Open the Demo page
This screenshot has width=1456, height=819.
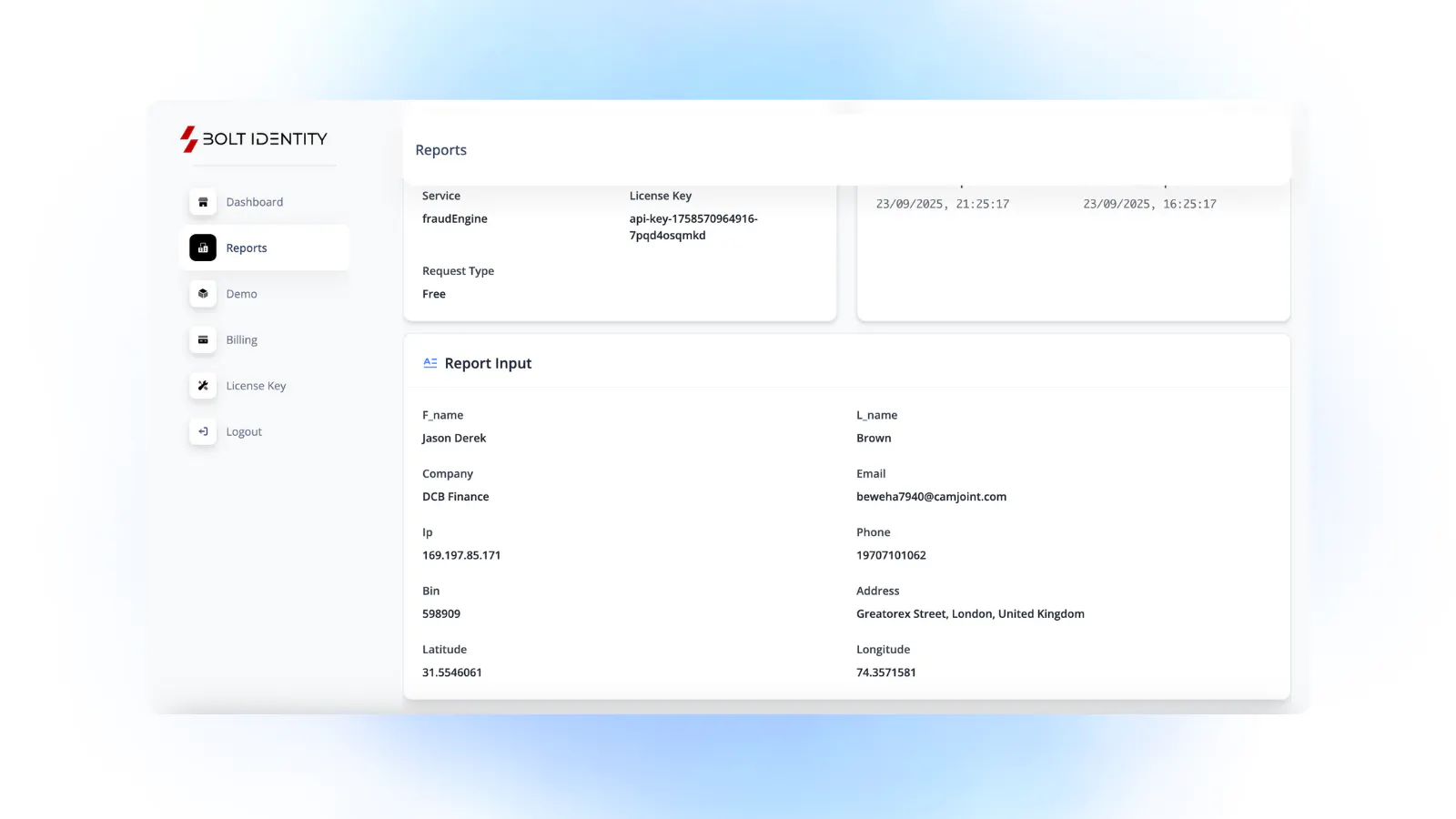(242, 294)
